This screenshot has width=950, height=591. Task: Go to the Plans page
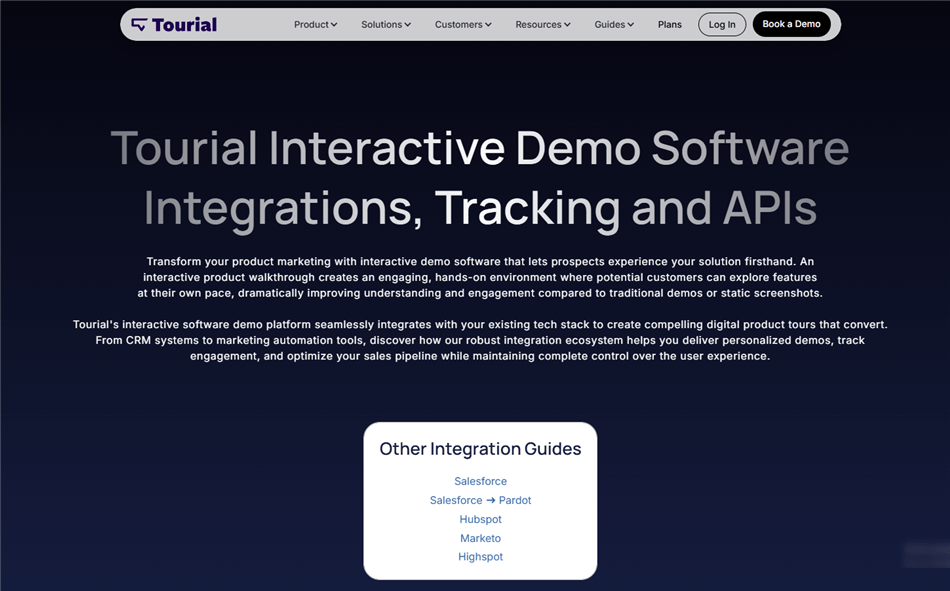tap(669, 24)
